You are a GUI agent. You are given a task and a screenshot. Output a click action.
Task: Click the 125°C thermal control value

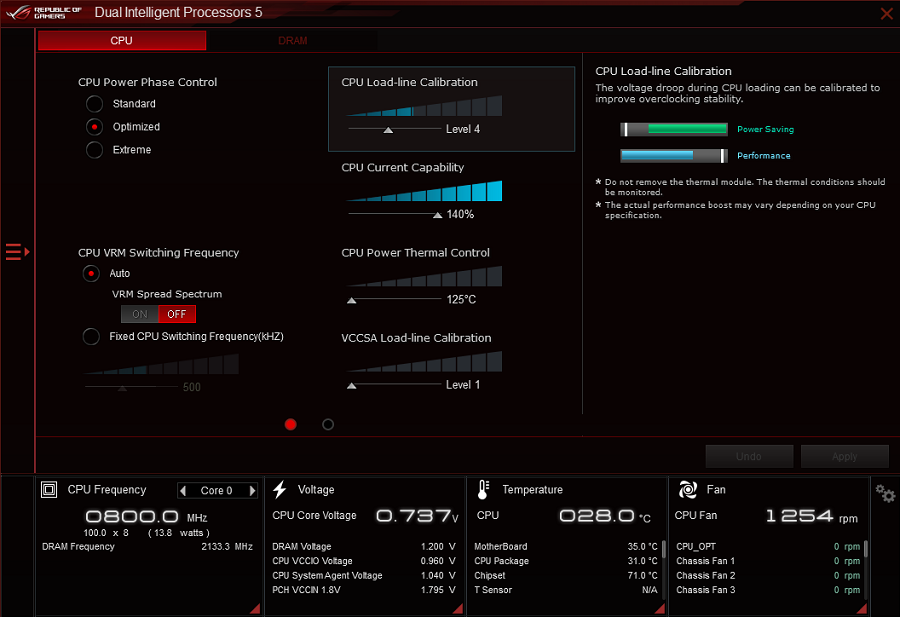(x=461, y=300)
